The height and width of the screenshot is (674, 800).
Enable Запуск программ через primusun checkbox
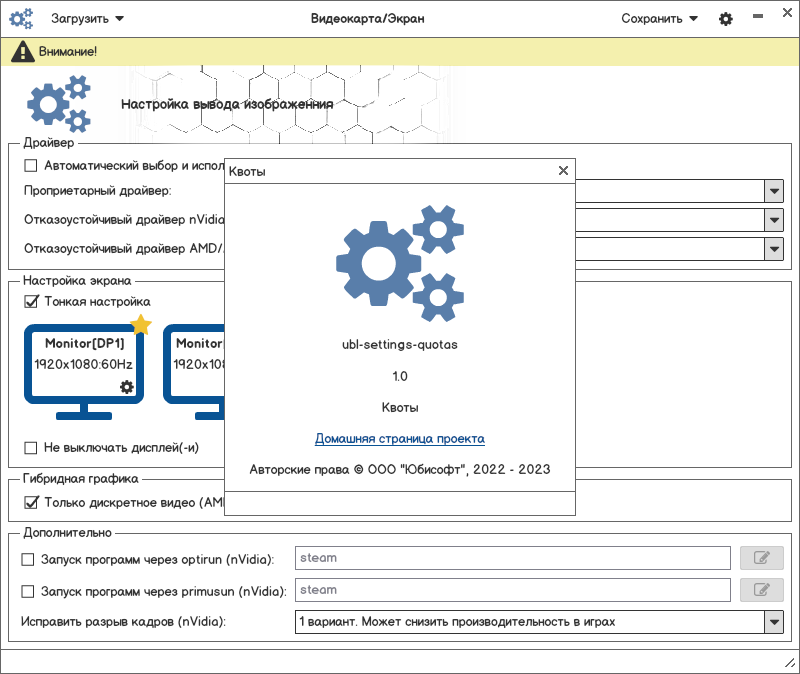point(28,591)
